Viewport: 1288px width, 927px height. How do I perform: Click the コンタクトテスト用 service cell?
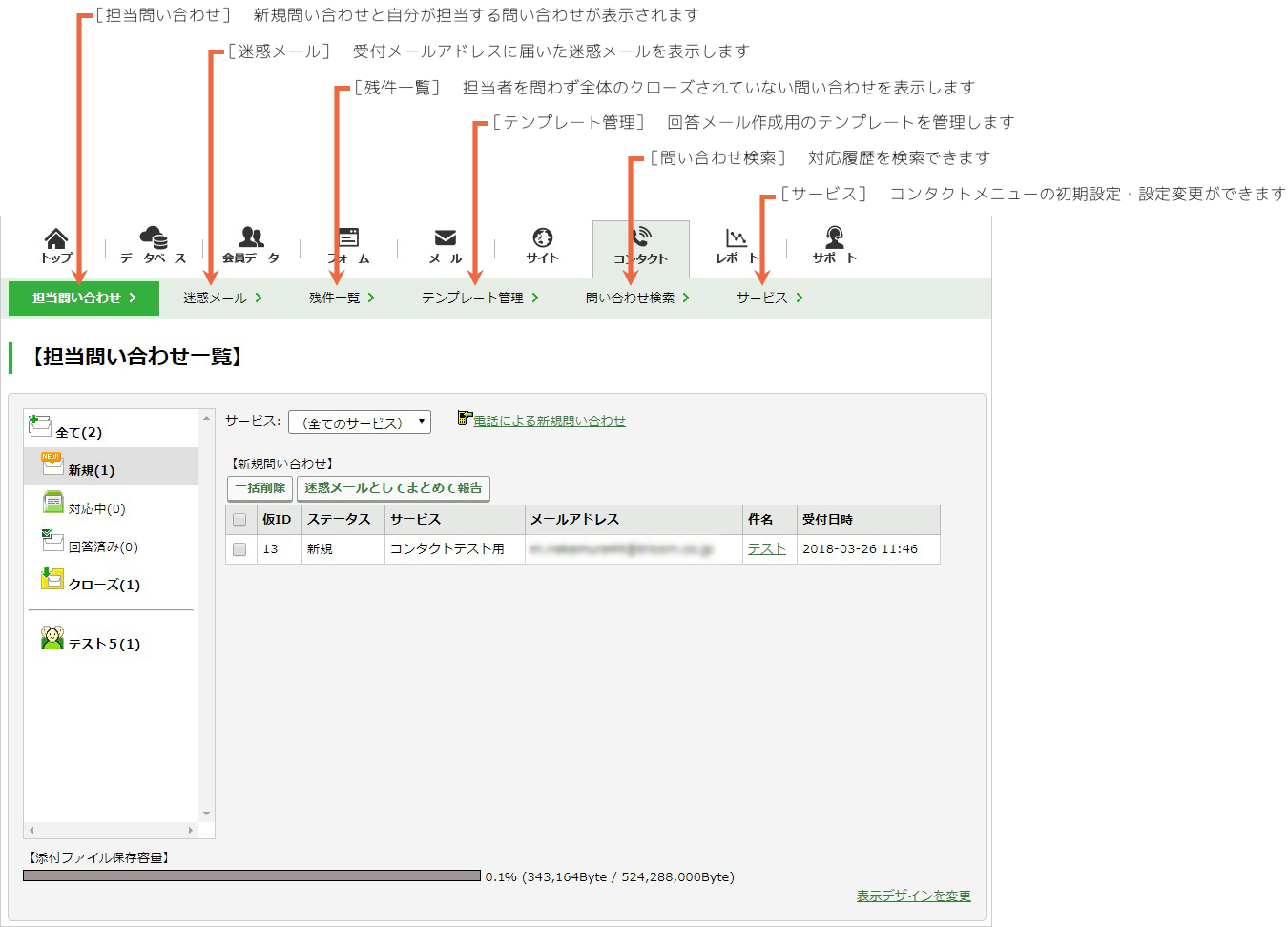[x=455, y=549]
